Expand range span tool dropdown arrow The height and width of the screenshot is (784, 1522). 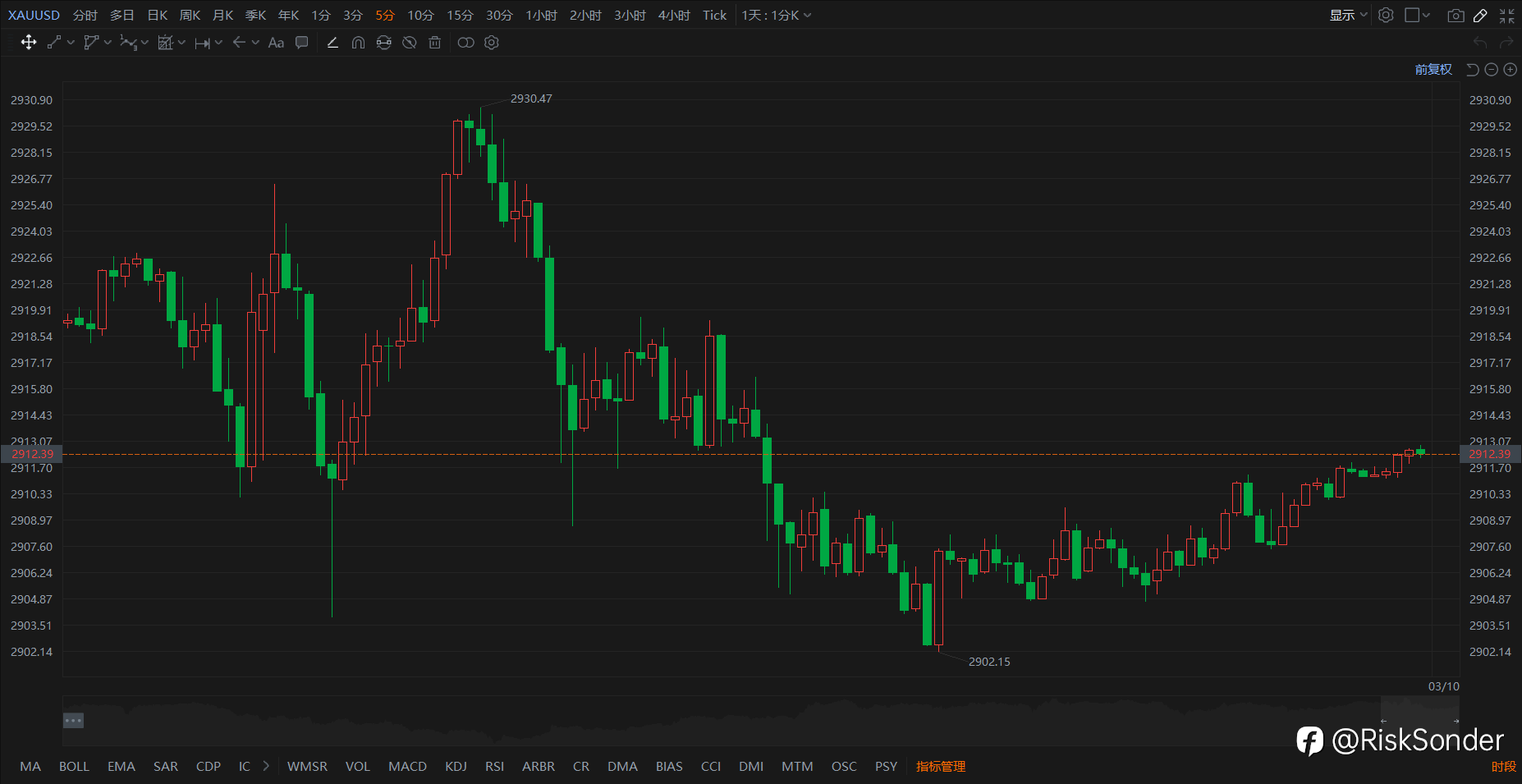(x=218, y=43)
